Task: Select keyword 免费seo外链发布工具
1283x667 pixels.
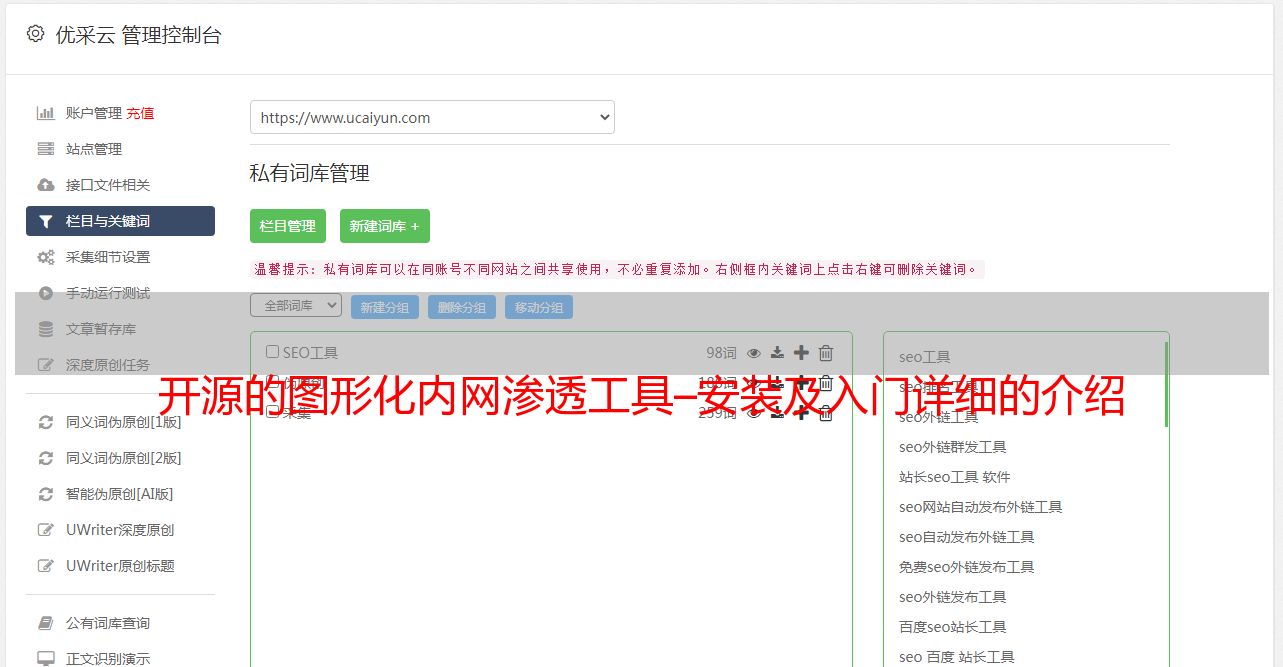Action: coord(967,567)
